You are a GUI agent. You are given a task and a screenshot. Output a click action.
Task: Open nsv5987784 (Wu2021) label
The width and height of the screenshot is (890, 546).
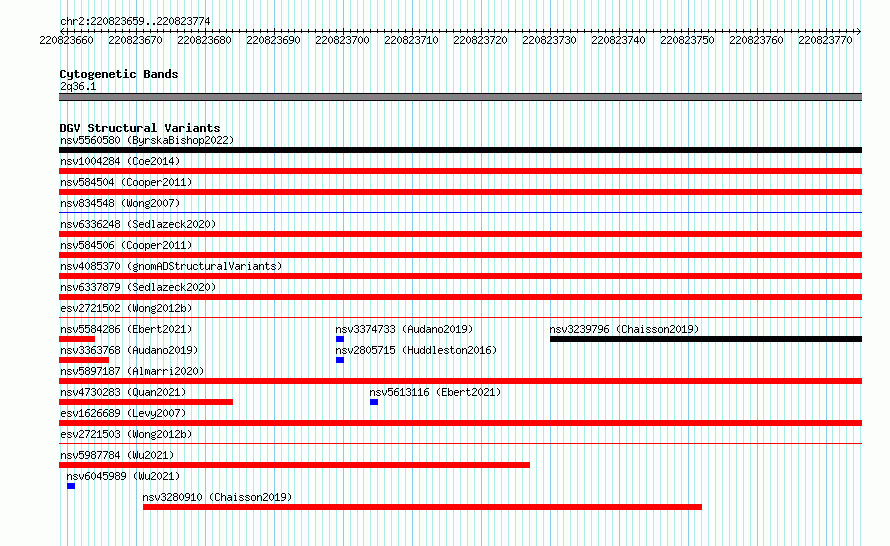point(117,455)
